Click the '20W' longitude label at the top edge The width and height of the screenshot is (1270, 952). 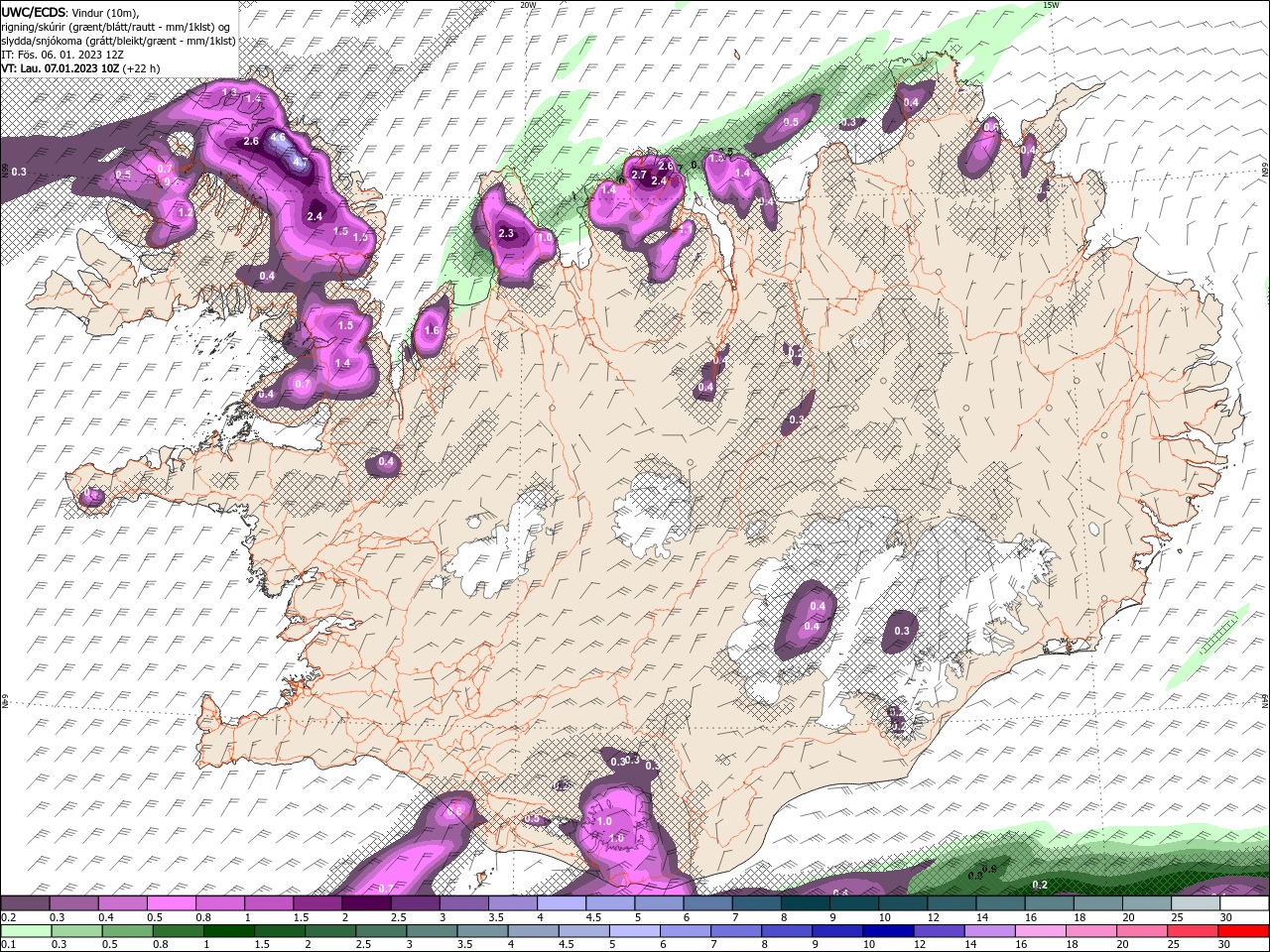(529, 5)
